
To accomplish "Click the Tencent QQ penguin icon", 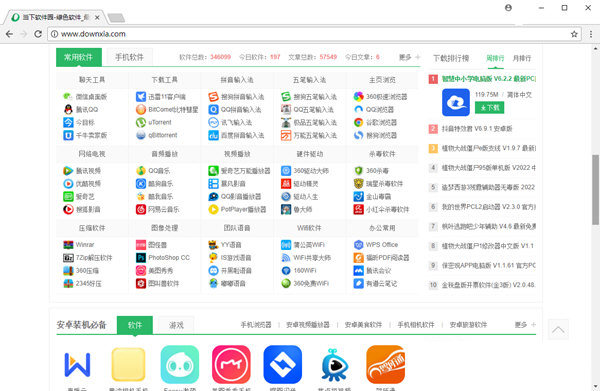I will (x=68, y=109).
